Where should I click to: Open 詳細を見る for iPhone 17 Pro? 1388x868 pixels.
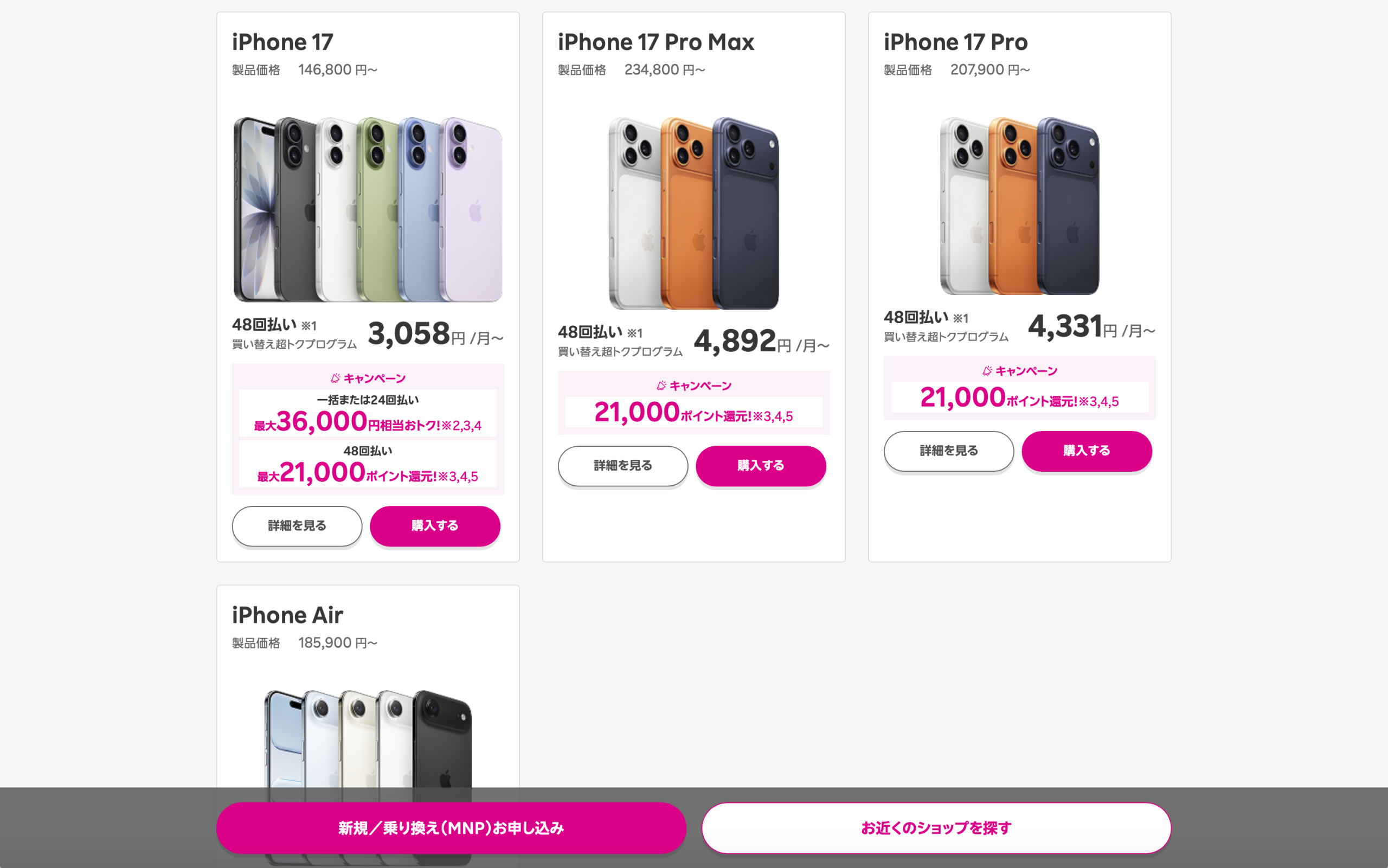point(948,451)
